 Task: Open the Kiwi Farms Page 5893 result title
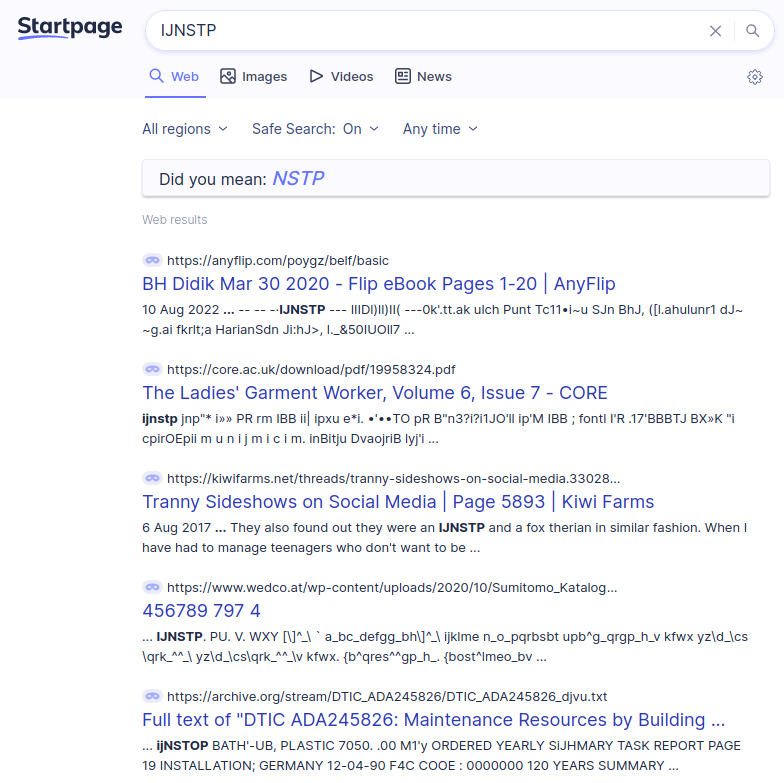pyautogui.click(x=398, y=502)
